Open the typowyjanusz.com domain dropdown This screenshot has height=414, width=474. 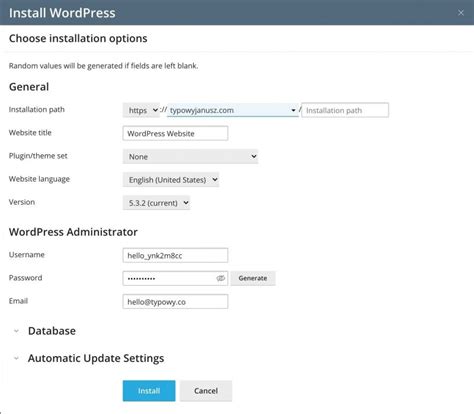tap(232, 110)
